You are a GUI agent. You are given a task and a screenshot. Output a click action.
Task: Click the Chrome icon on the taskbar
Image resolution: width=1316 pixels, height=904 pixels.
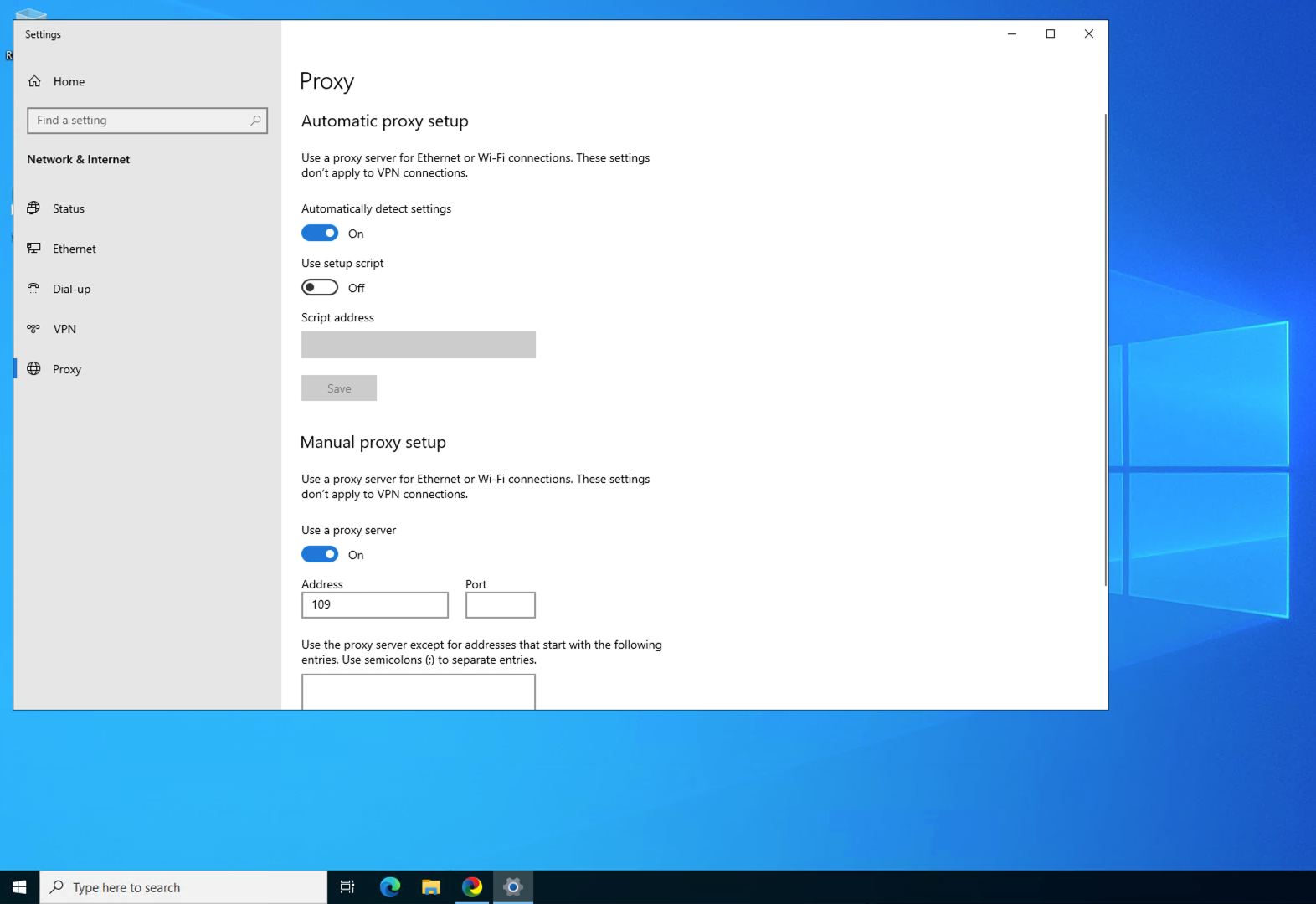point(472,886)
